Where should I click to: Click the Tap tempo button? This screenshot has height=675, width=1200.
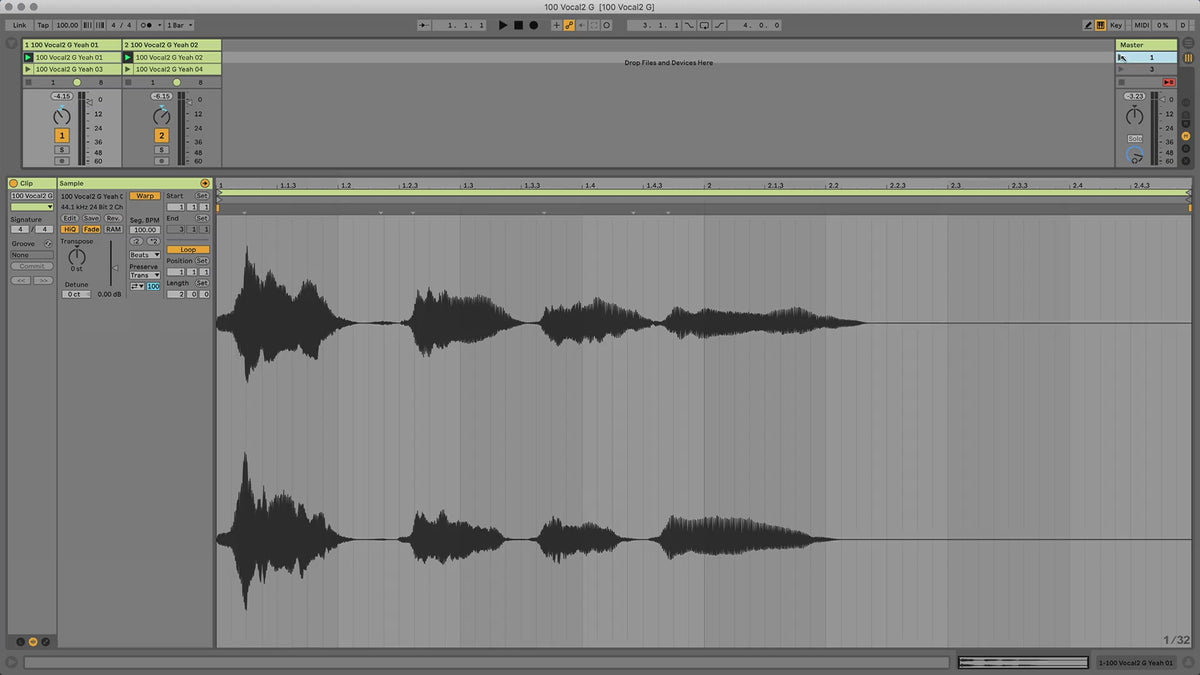click(x=43, y=25)
